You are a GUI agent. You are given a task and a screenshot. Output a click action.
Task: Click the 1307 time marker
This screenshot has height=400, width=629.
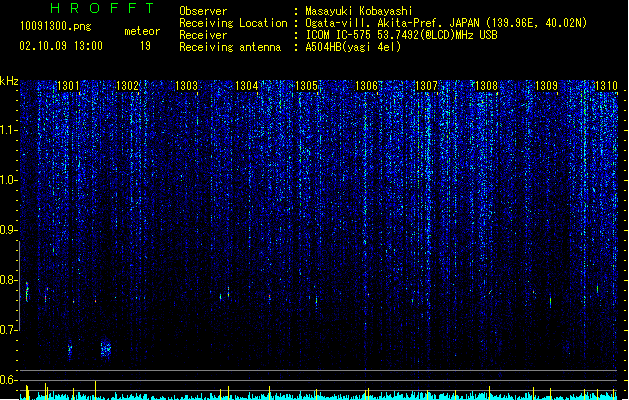click(x=426, y=86)
